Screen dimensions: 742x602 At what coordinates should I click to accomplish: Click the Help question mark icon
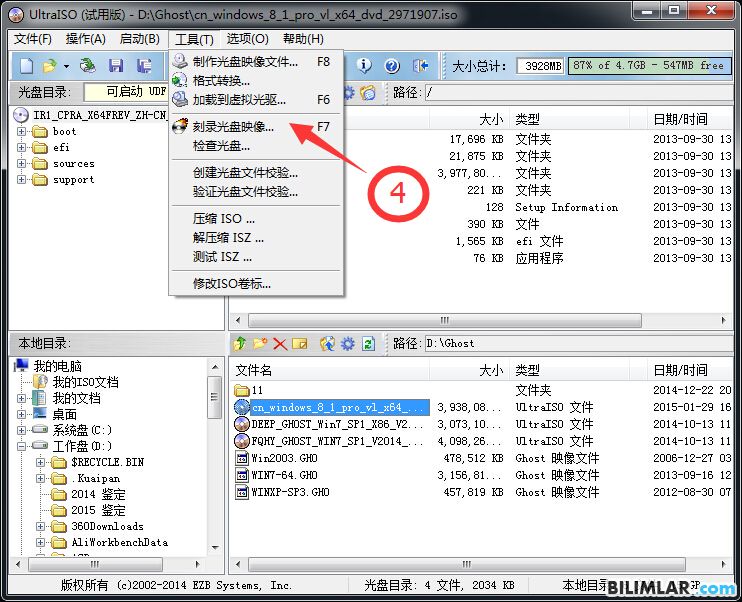(x=392, y=66)
